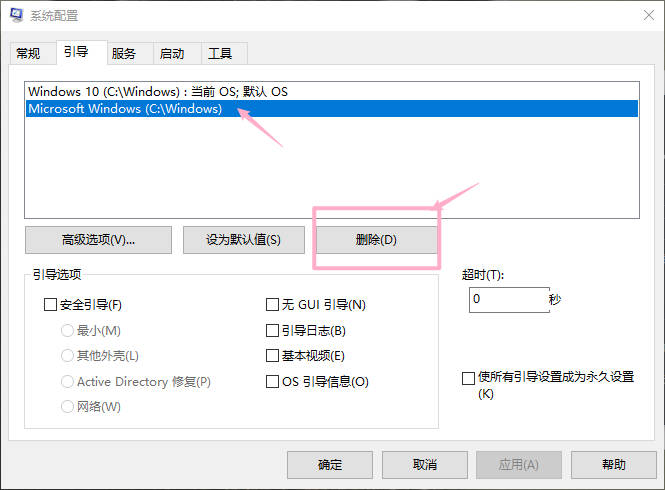Click the 应用(A) button

pyautogui.click(x=519, y=465)
